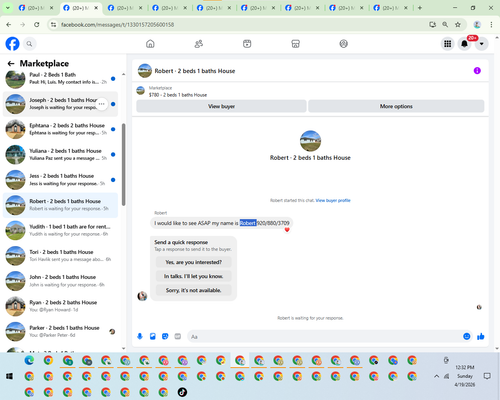500x400 pixels.
Task: Show hidden system tray icons
Action: [436, 376]
